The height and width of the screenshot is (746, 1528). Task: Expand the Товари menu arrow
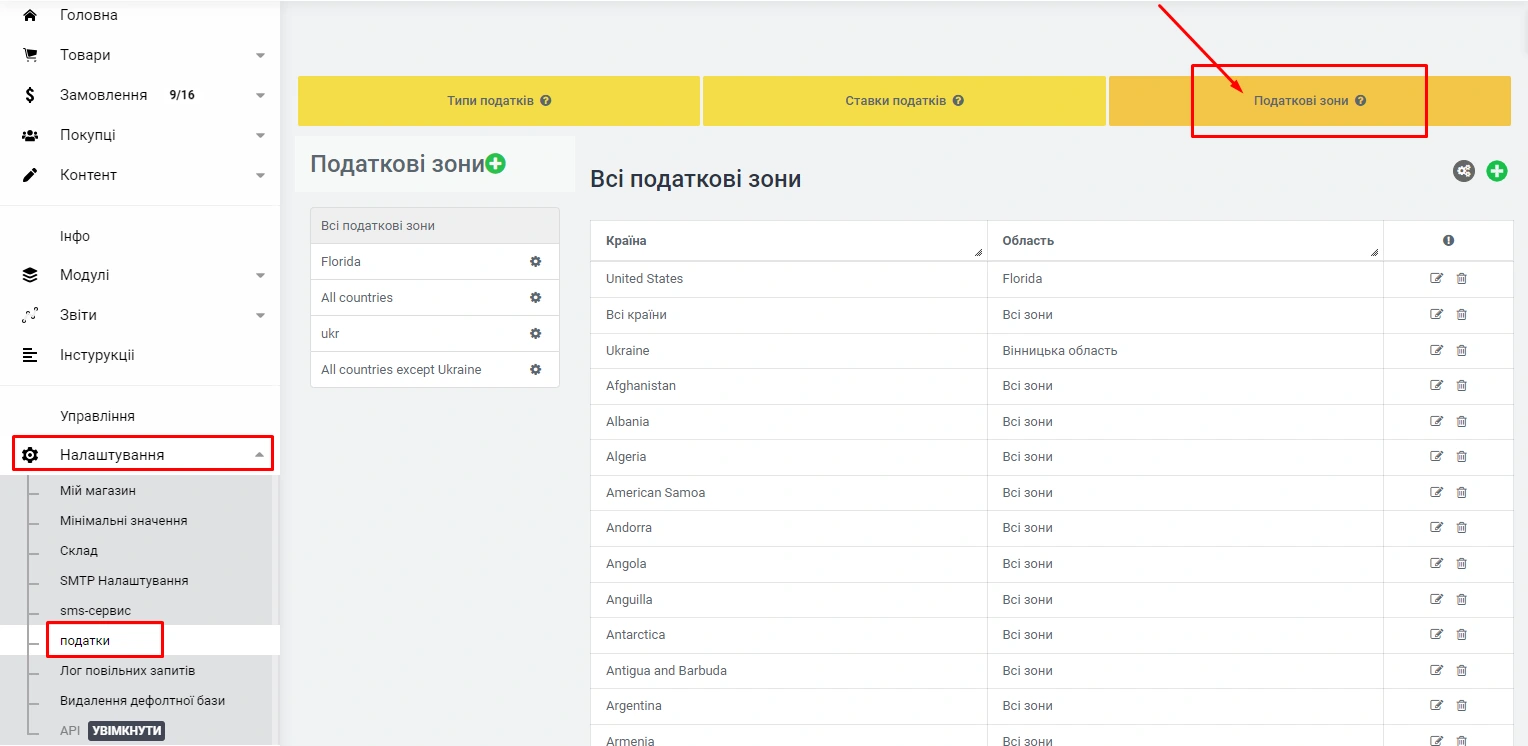tap(260, 56)
